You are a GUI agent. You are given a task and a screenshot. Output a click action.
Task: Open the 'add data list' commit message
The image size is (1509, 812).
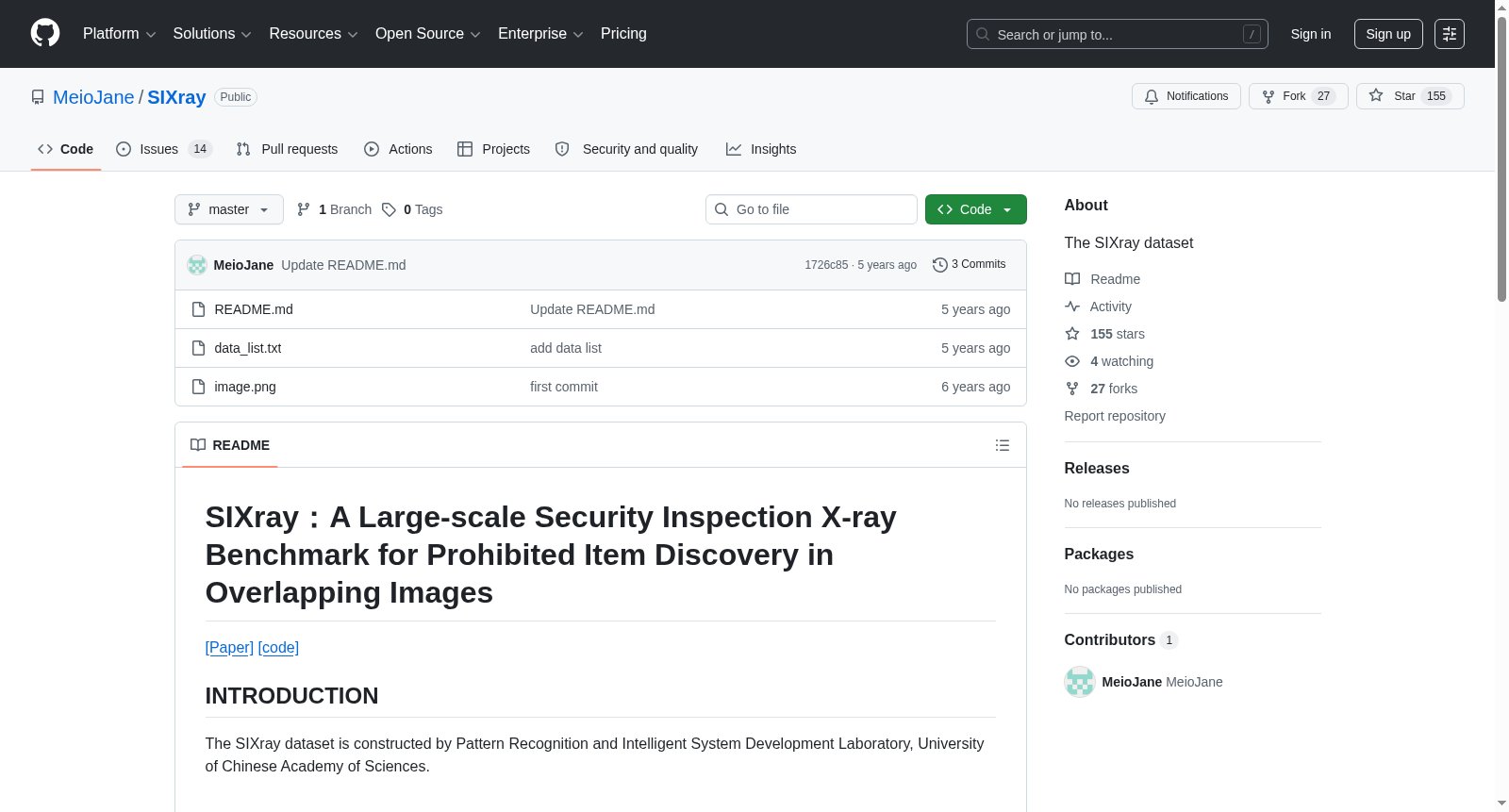coord(566,348)
